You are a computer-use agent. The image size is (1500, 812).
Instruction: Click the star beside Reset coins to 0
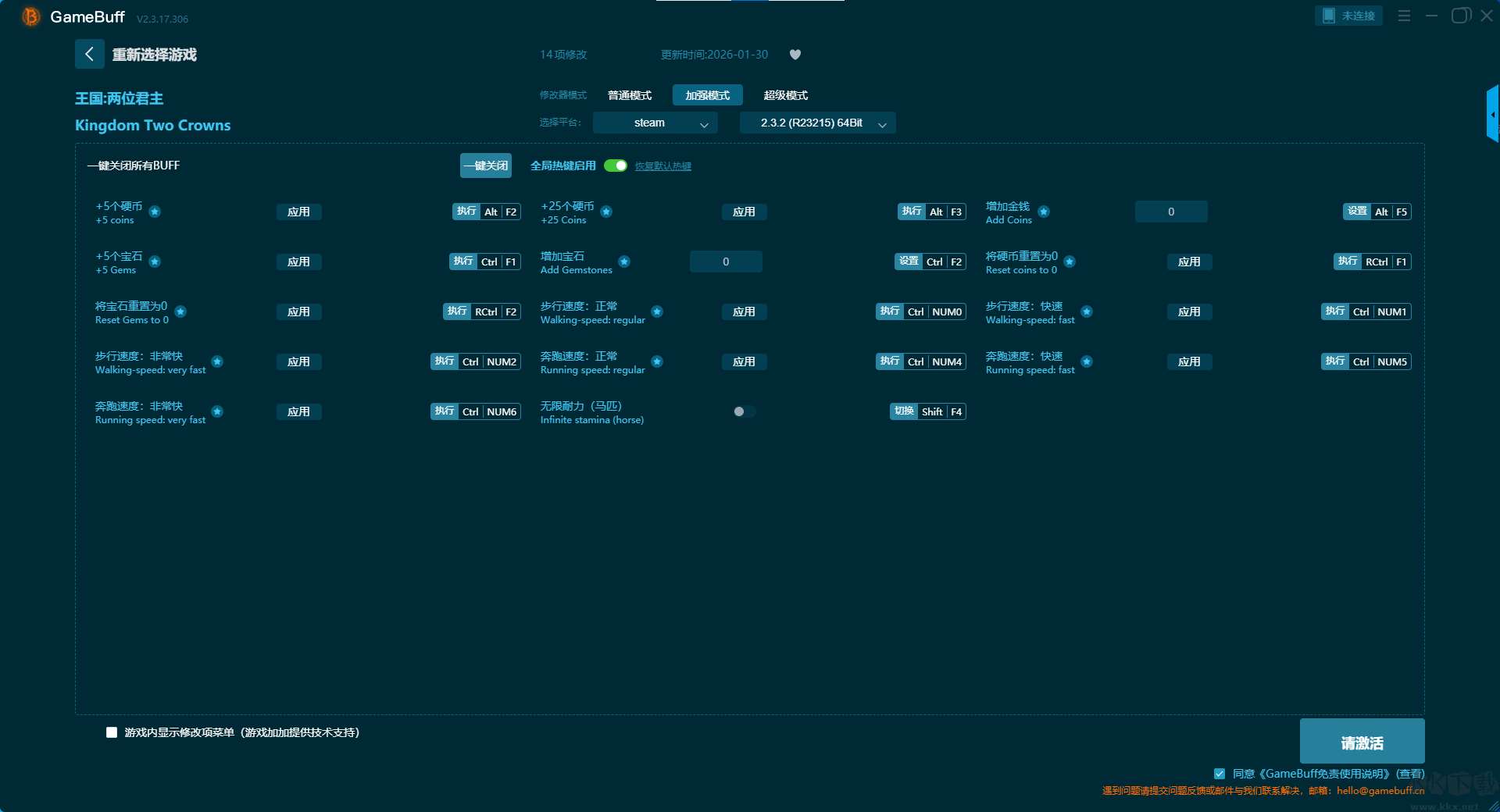1070,262
